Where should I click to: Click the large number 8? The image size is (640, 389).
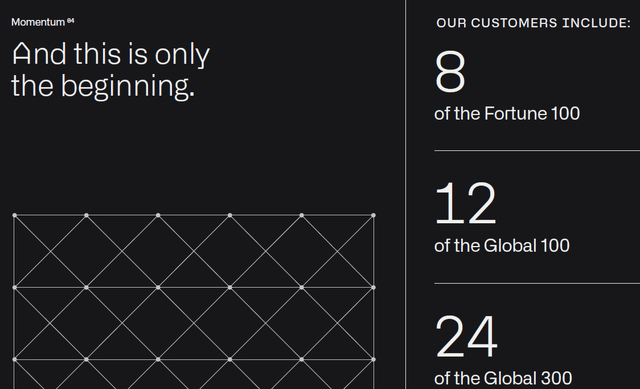[x=450, y=72]
